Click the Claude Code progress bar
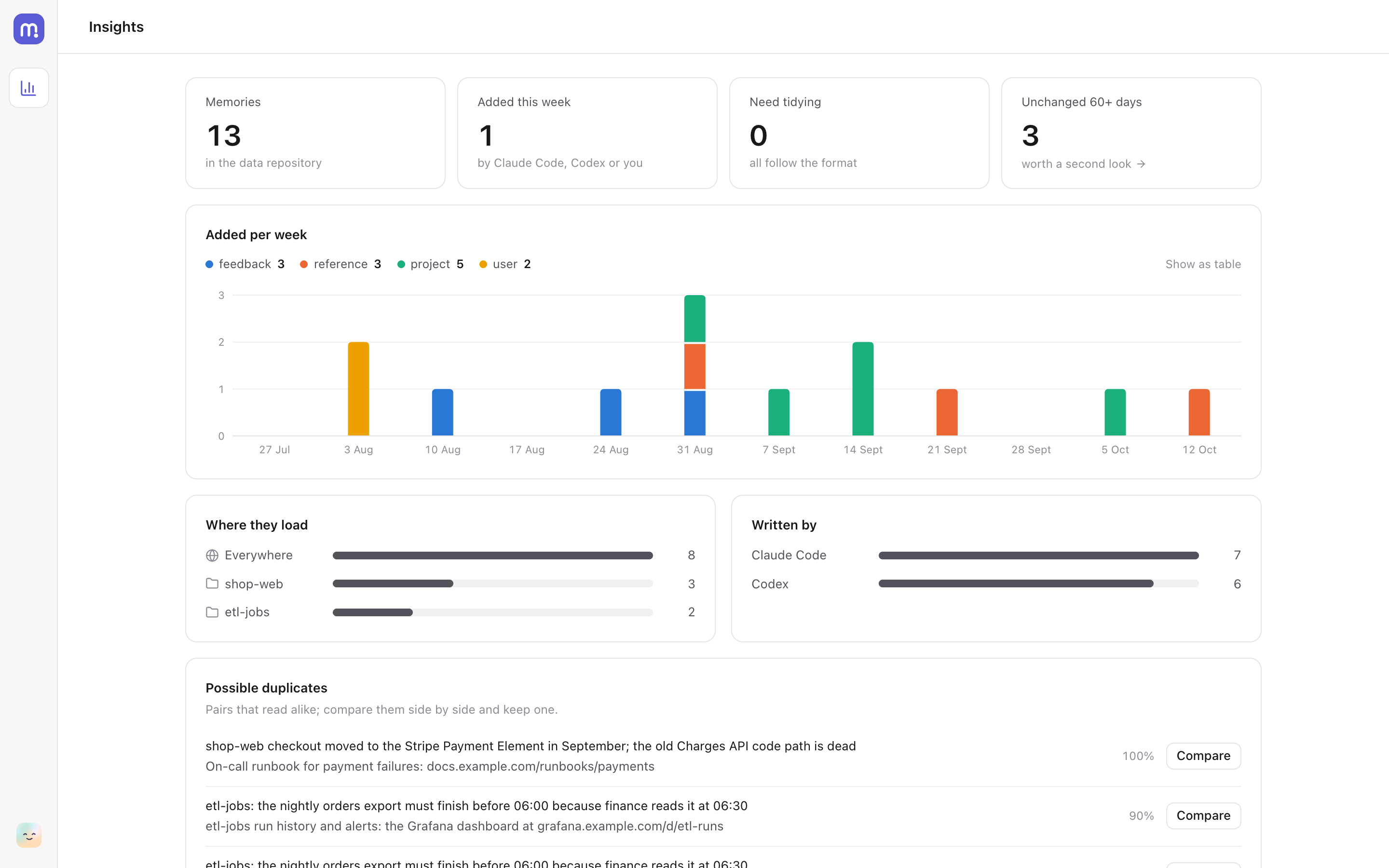The image size is (1389, 868). (1038, 555)
